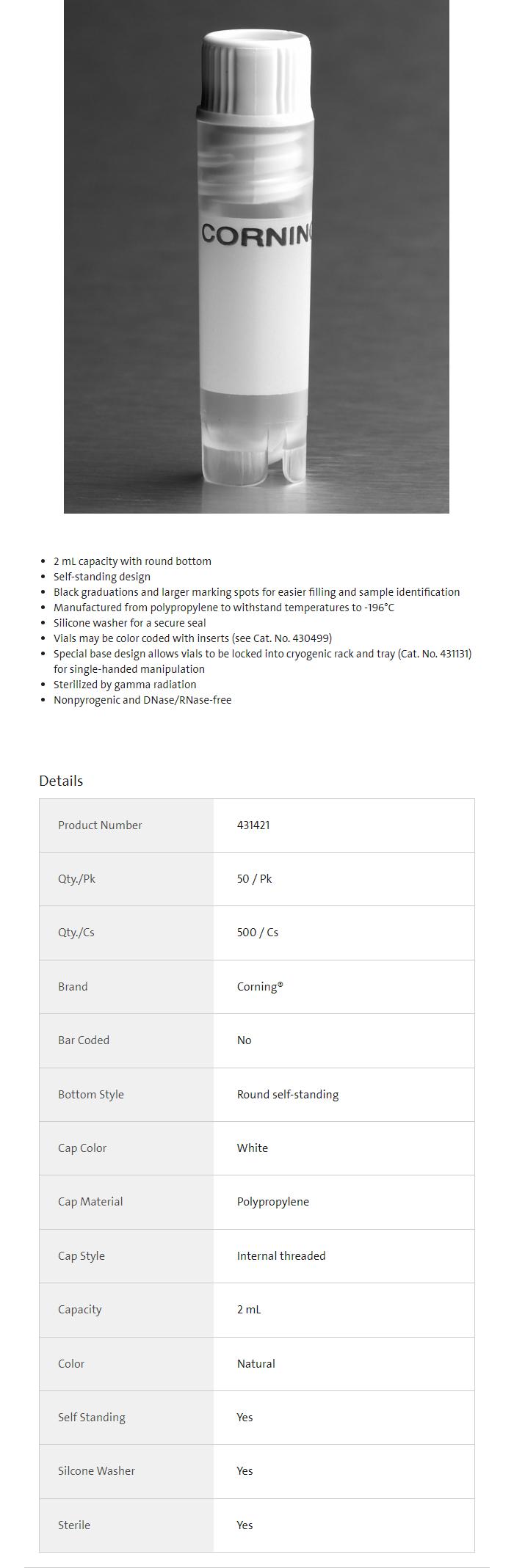Click the Self-standing design bullet text

pos(102,577)
